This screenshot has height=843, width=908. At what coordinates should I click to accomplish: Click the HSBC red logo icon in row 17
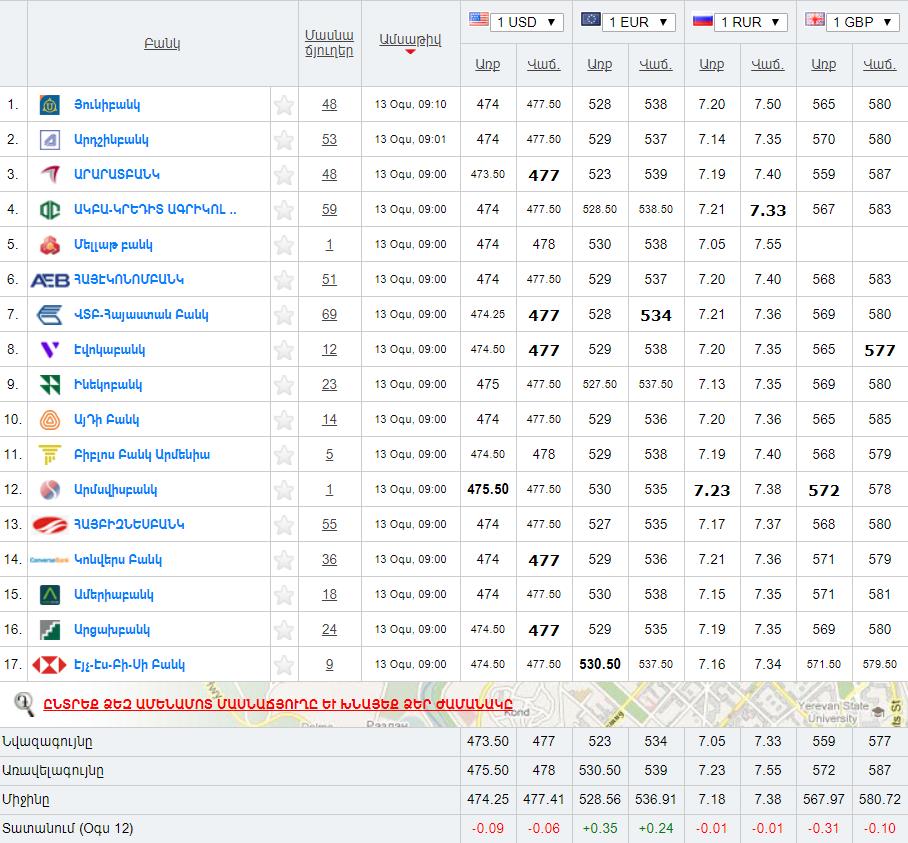tap(49, 665)
